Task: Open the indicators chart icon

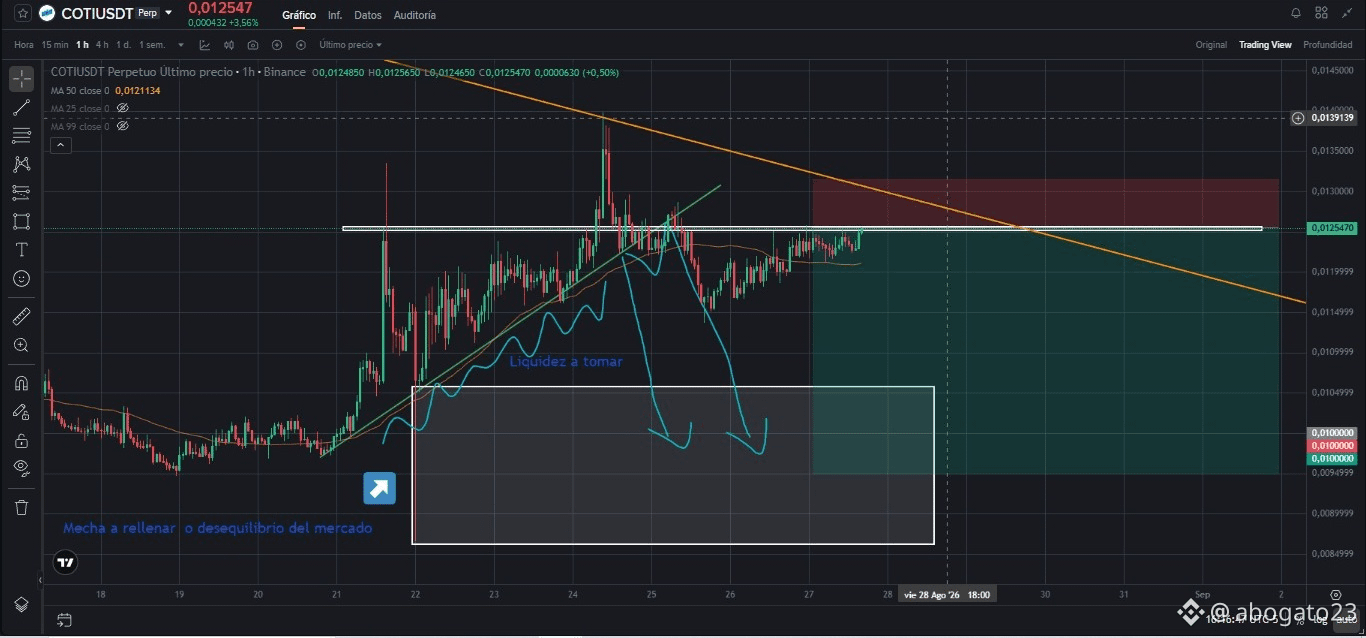Action: (205, 45)
